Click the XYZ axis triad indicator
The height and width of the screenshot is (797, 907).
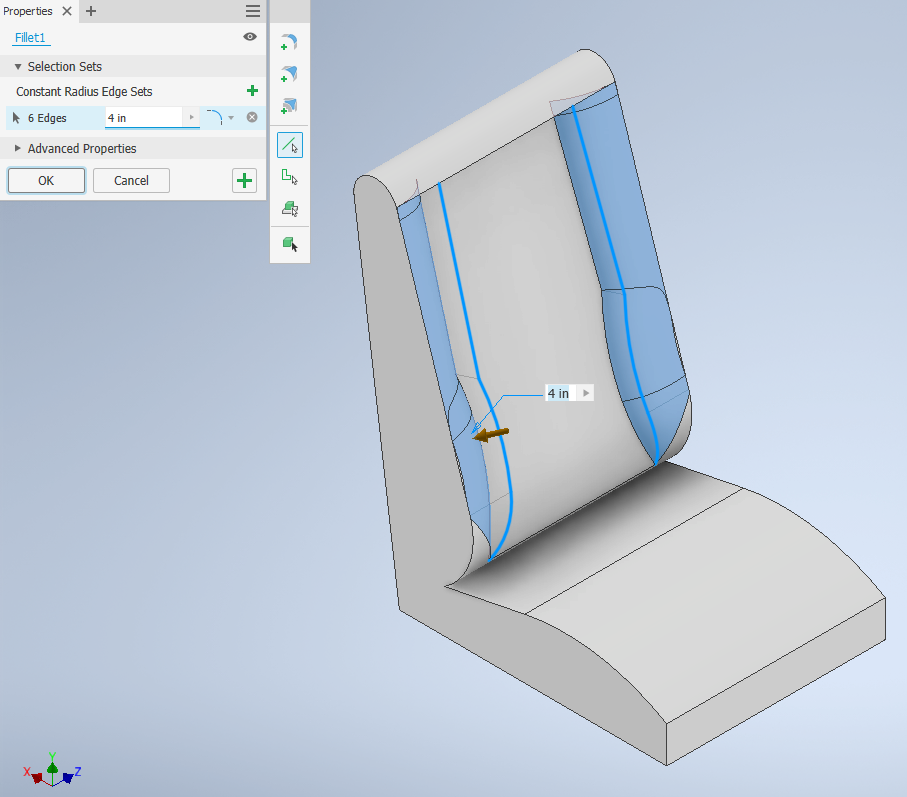(x=52, y=770)
